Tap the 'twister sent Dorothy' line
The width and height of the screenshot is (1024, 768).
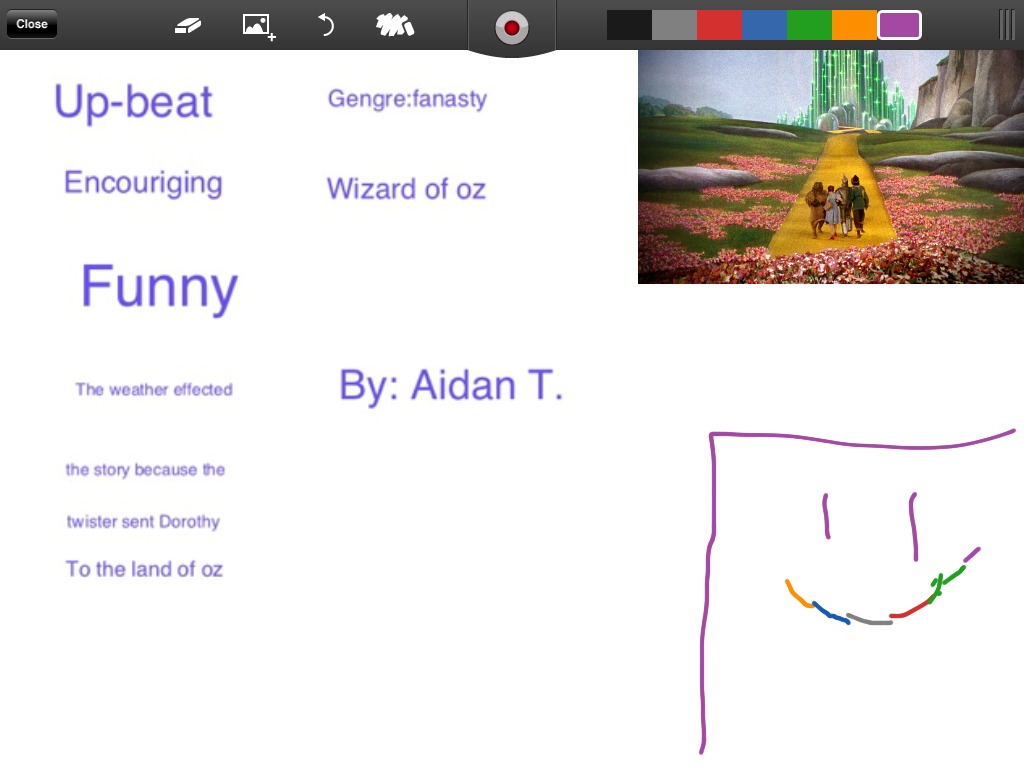143,521
